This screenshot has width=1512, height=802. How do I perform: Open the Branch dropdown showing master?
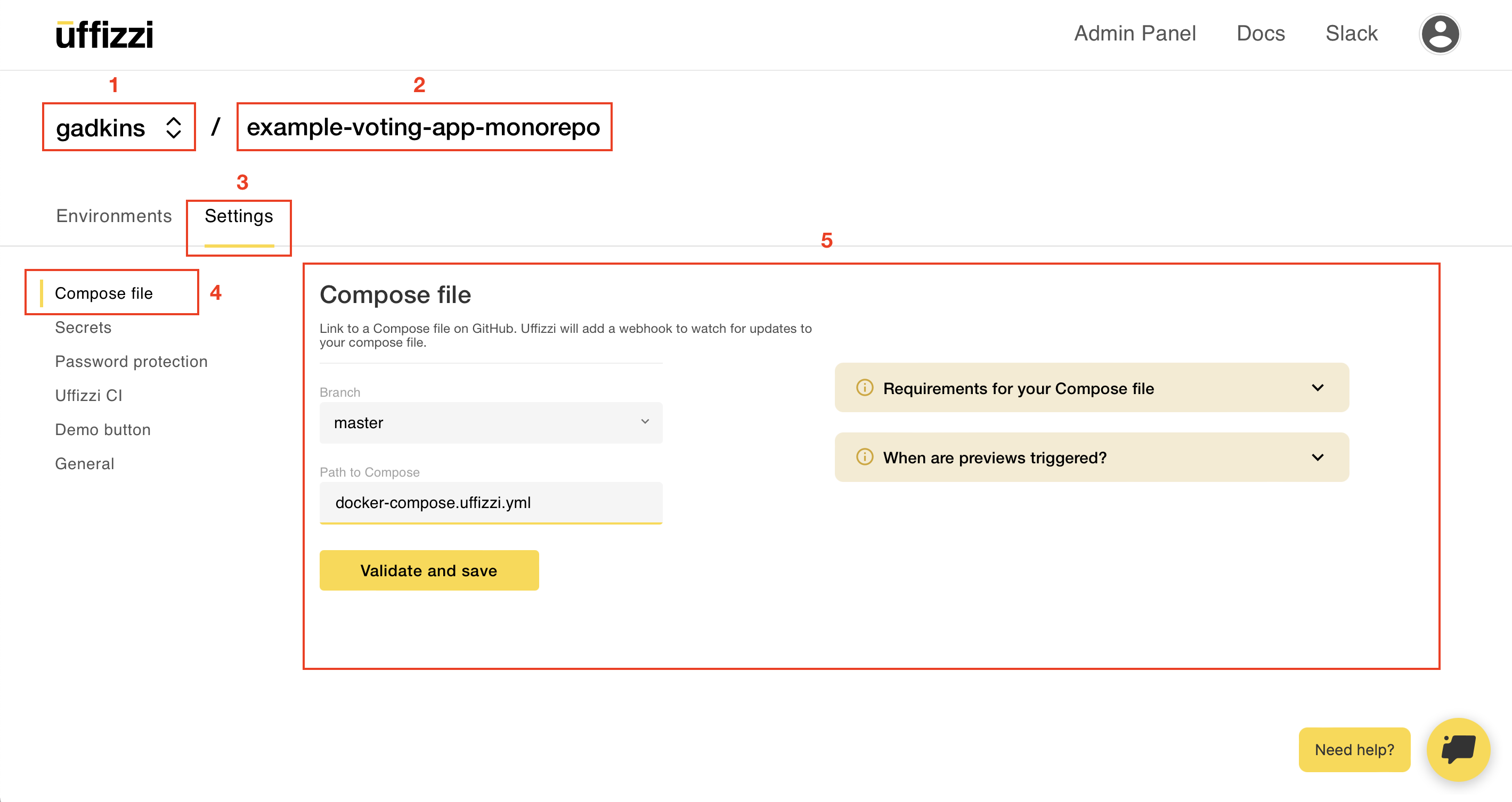[x=491, y=422]
